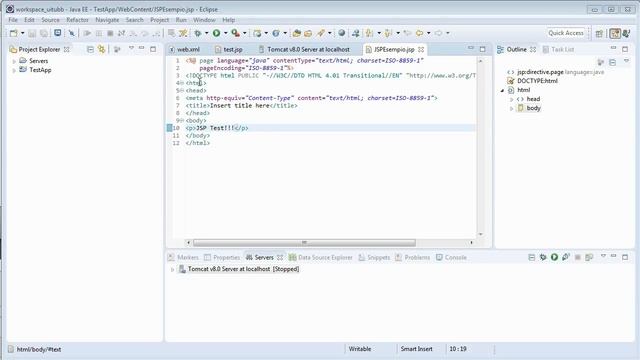Start the server with green play icon
This screenshot has height=360, width=640.
point(554,257)
